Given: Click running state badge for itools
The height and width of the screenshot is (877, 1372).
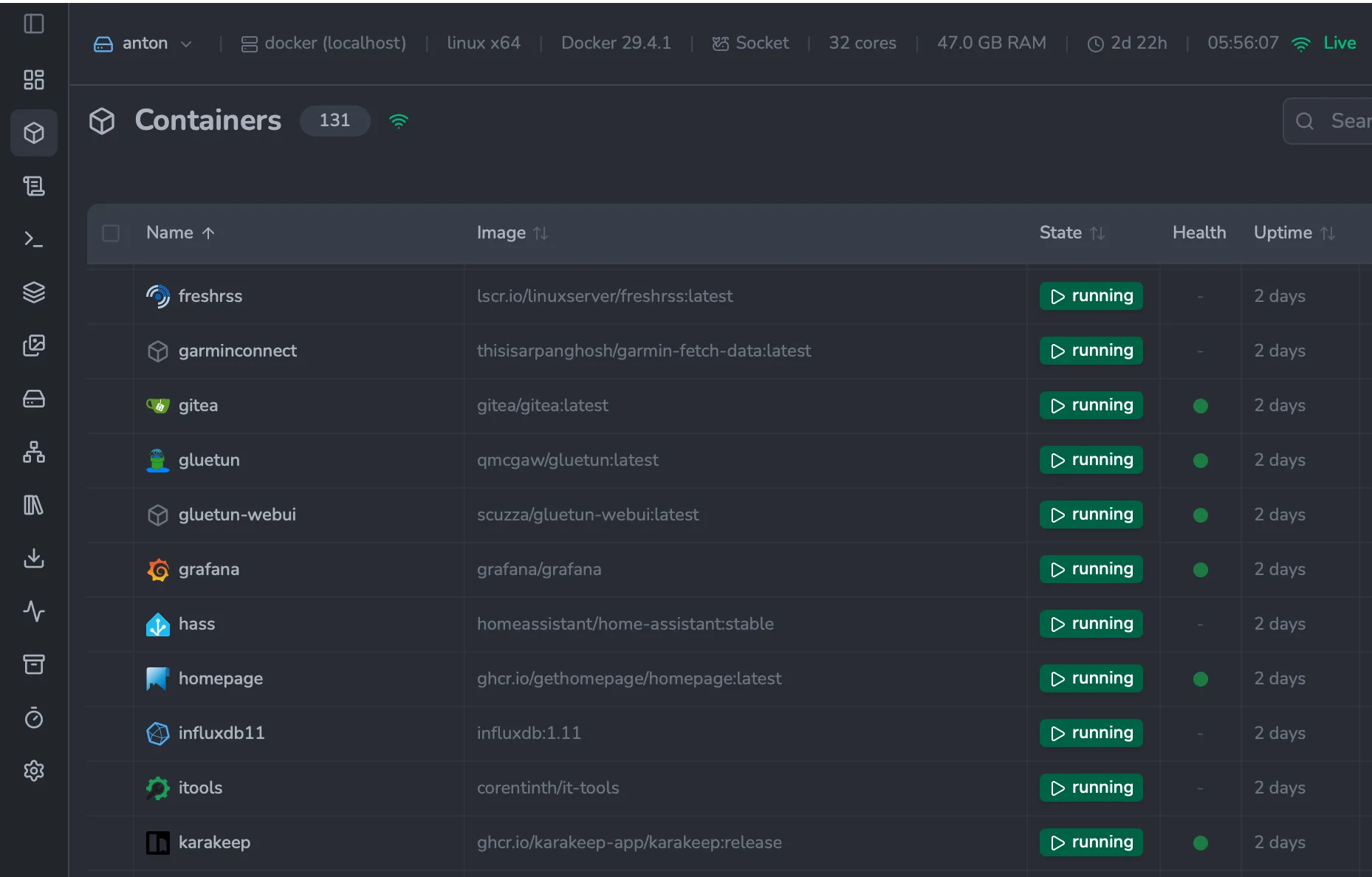Looking at the screenshot, I should 1091,788.
